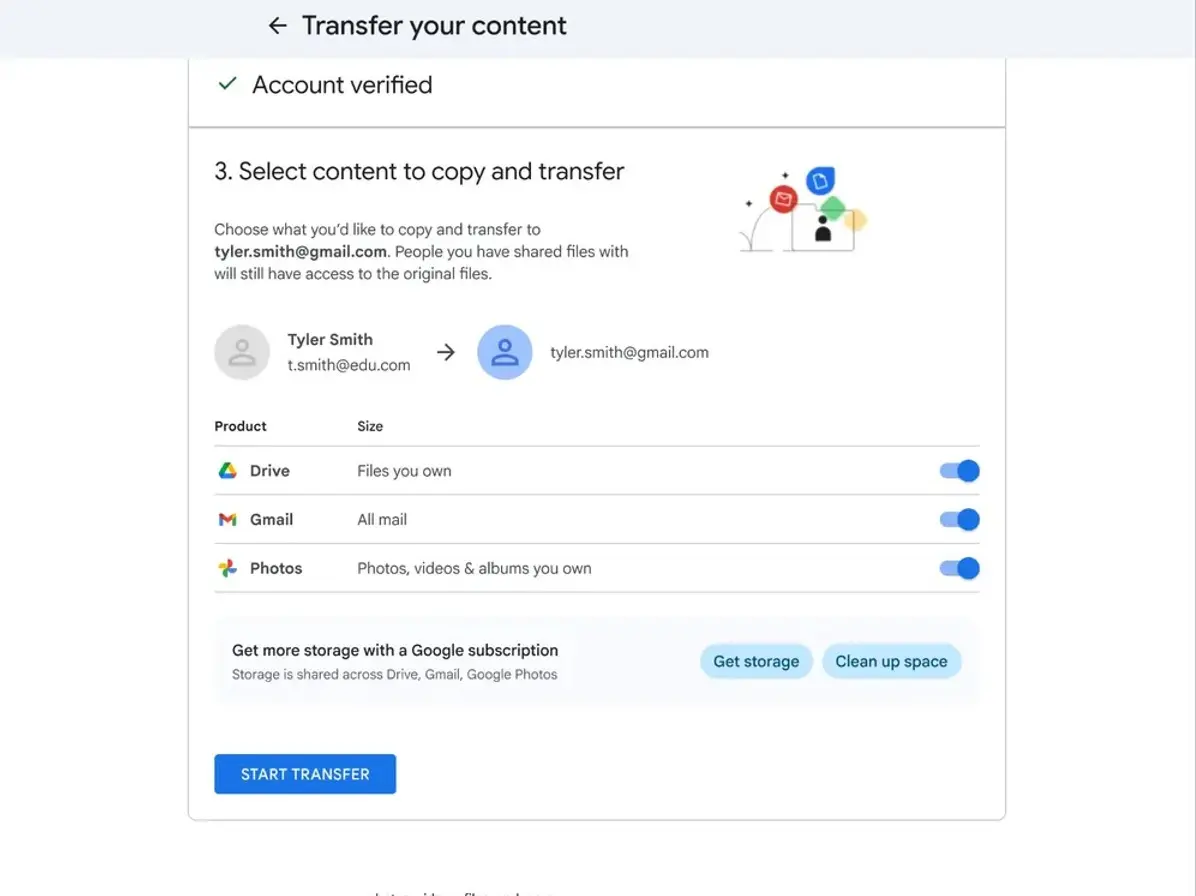The image size is (1196, 896).
Task: Click the back arrow at the top
Action: tap(277, 26)
